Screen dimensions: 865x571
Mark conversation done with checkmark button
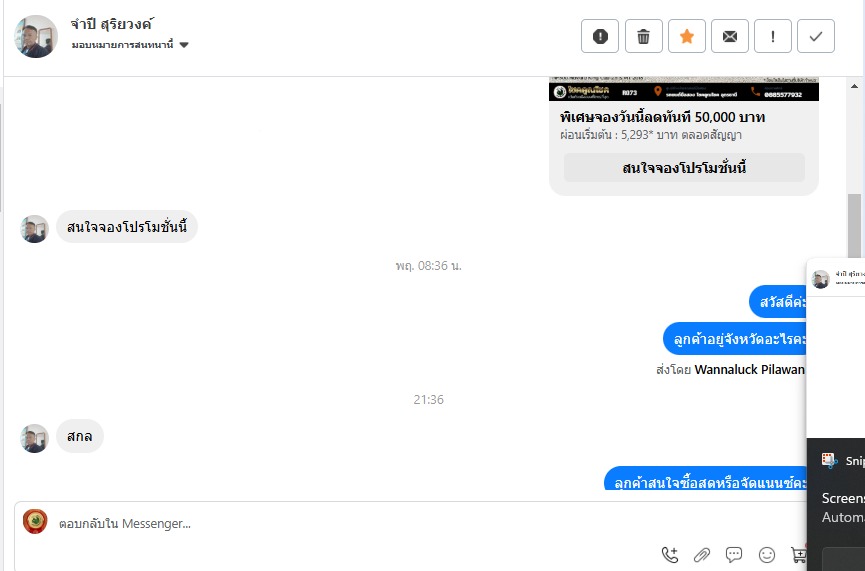(816, 36)
